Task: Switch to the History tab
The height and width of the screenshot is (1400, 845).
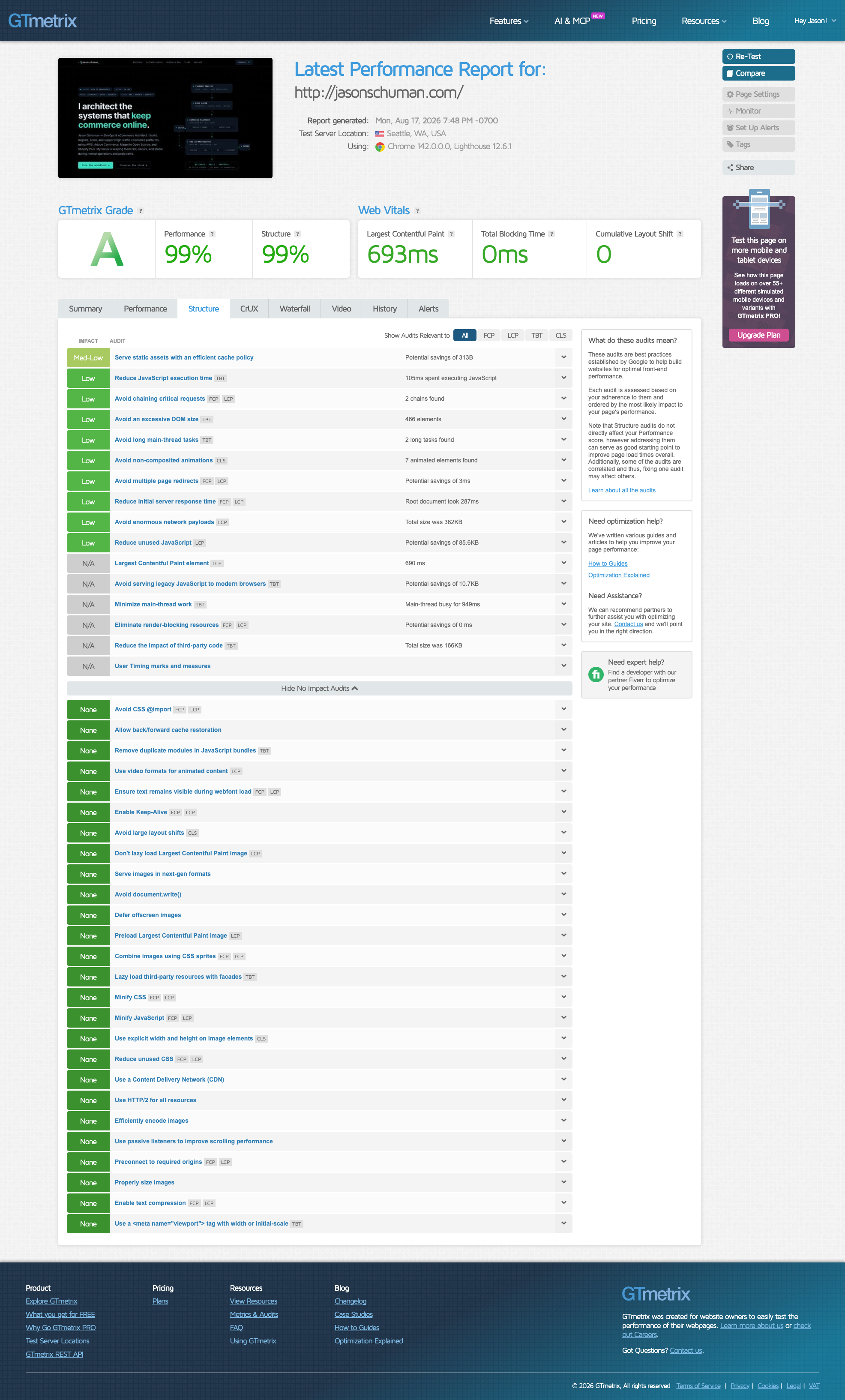Action: tap(385, 309)
